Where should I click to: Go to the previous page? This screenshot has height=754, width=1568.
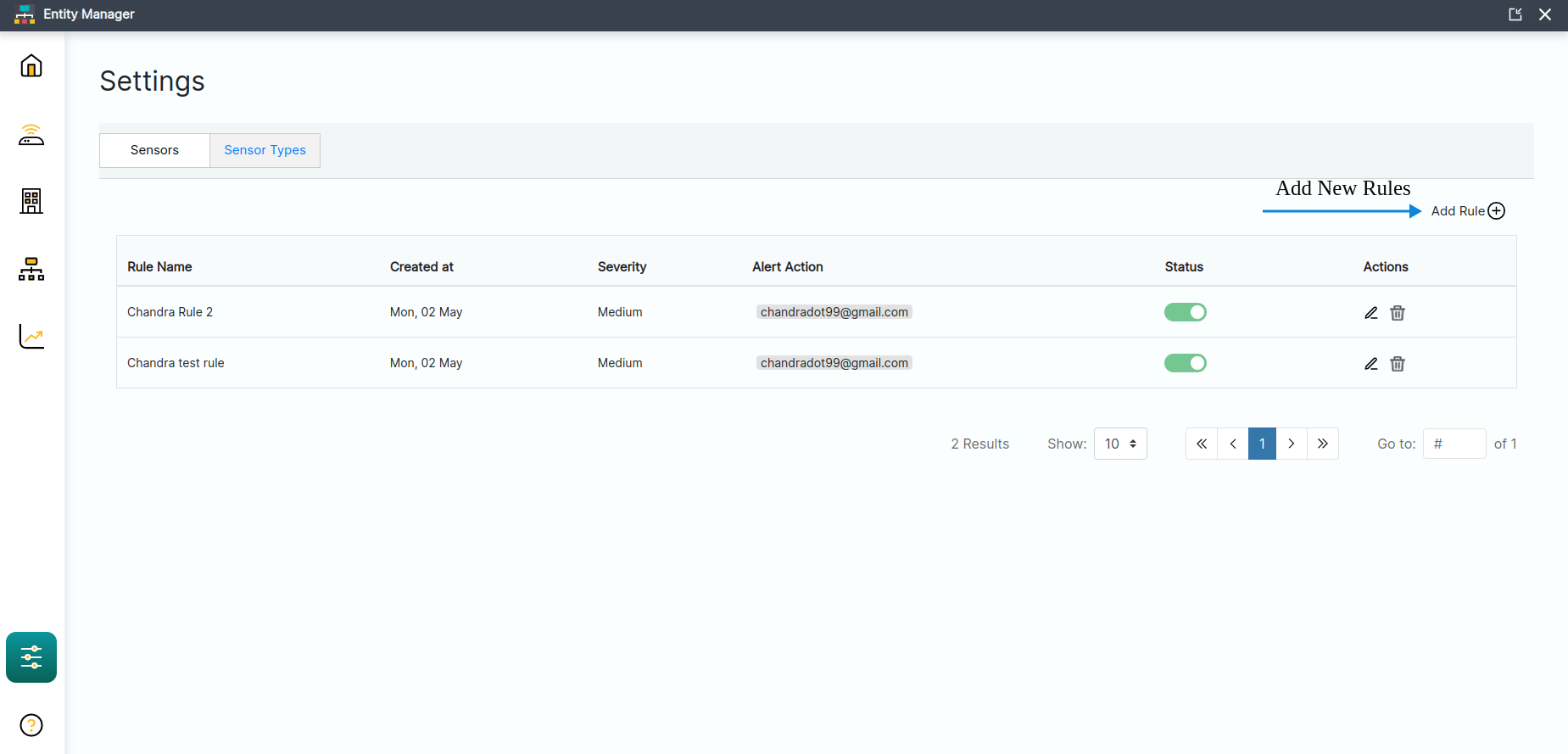[x=1233, y=444]
